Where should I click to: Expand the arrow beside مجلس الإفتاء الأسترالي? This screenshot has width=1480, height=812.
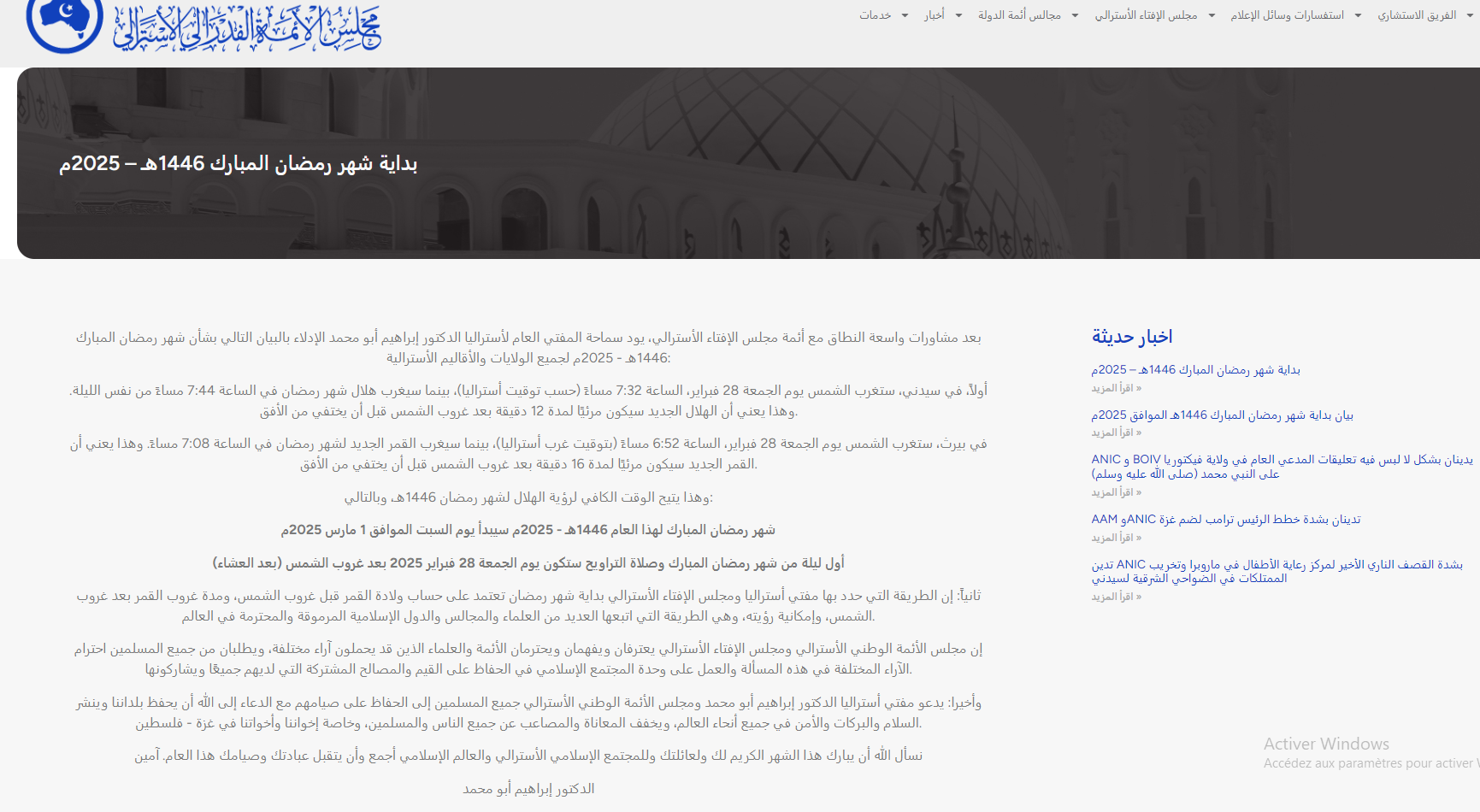tap(1212, 15)
